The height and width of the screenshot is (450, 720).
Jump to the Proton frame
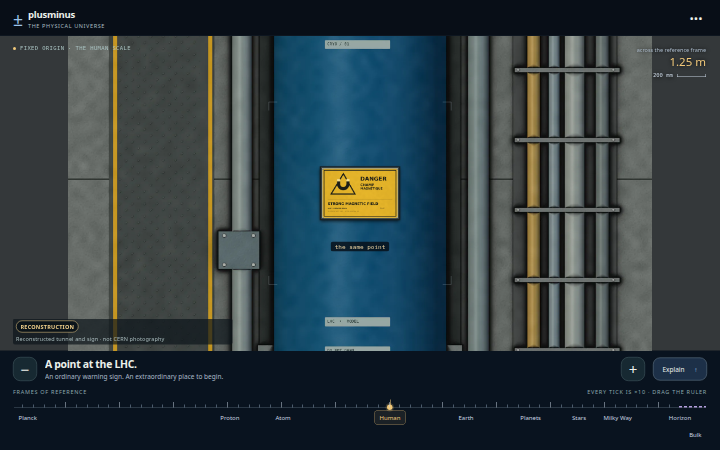click(230, 418)
